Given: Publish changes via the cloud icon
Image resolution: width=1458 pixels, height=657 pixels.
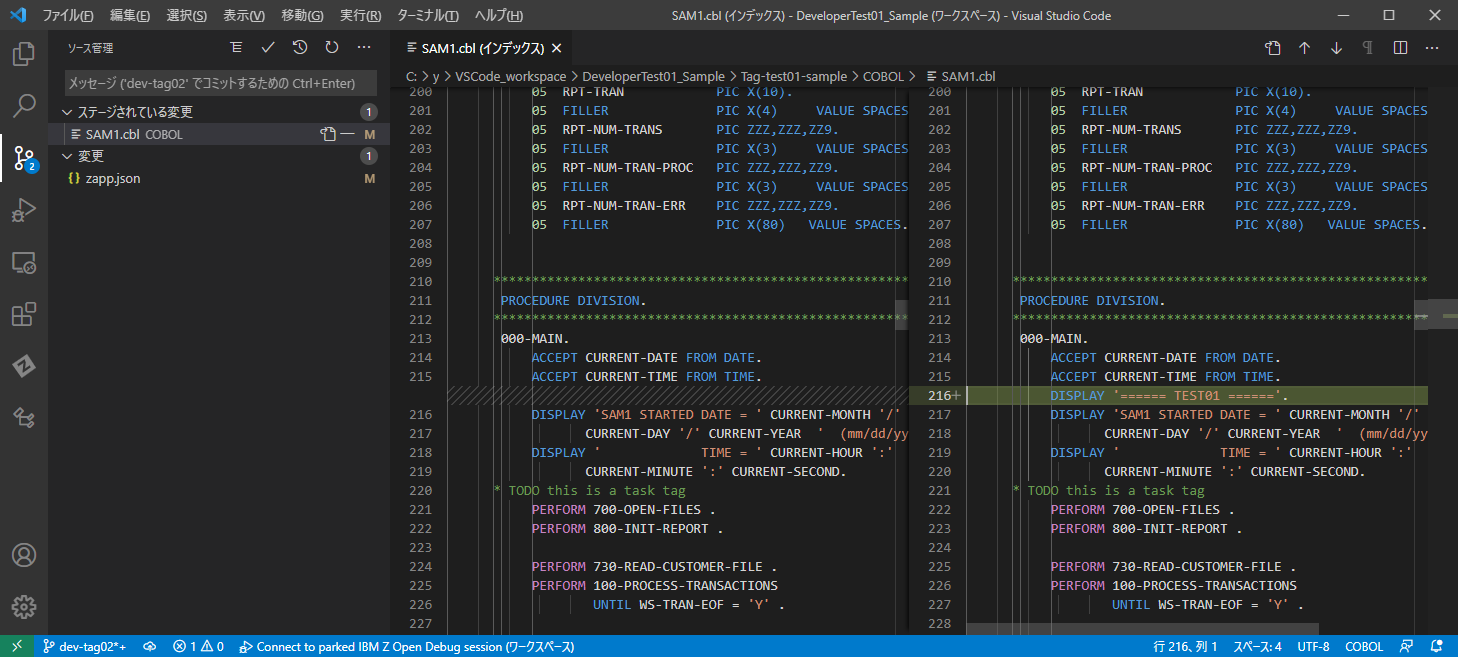Looking at the screenshot, I should (x=149, y=646).
